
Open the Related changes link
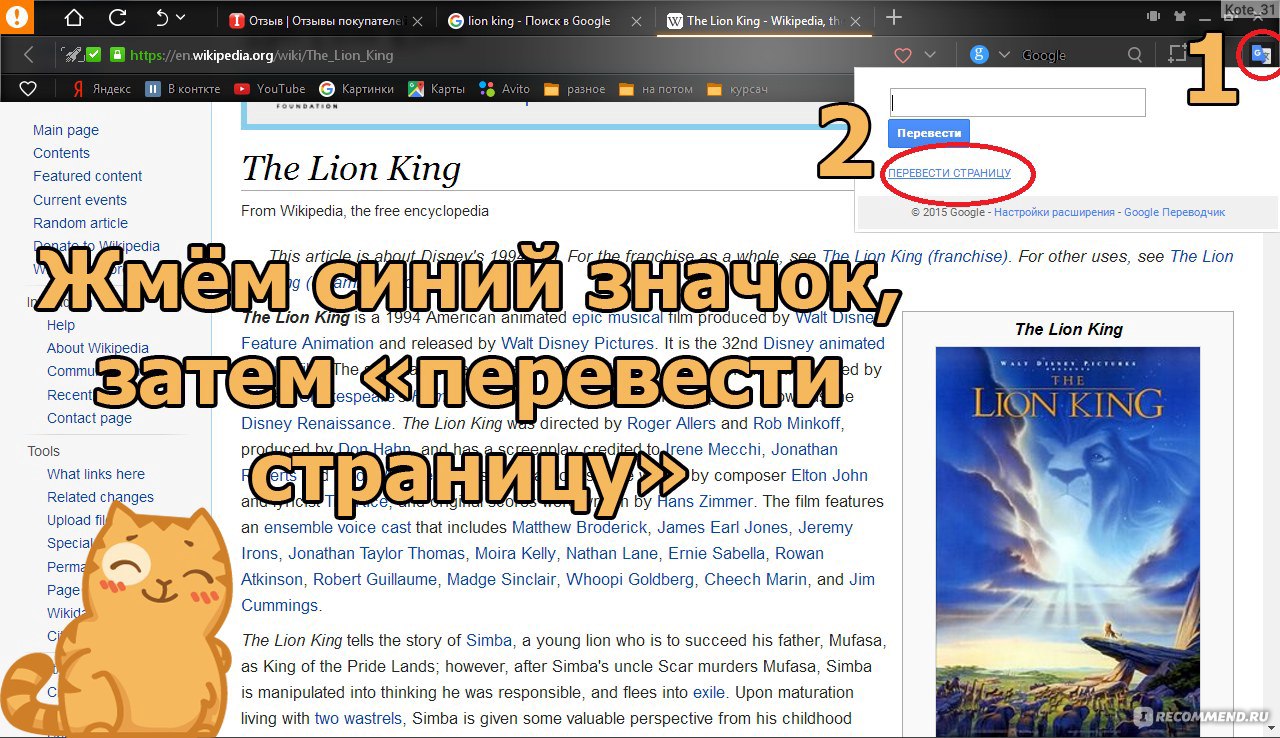point(100,497)
